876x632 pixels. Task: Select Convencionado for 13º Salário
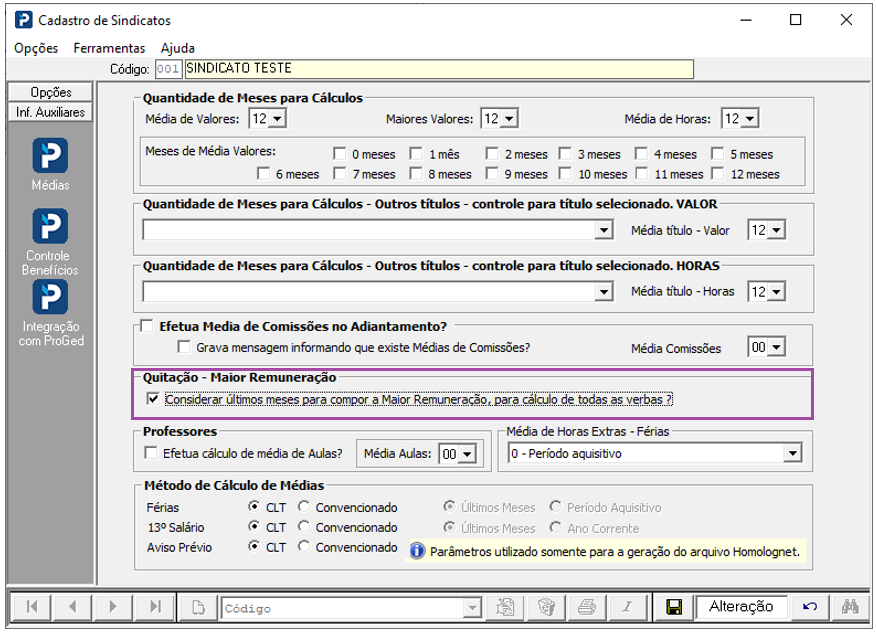303,526
